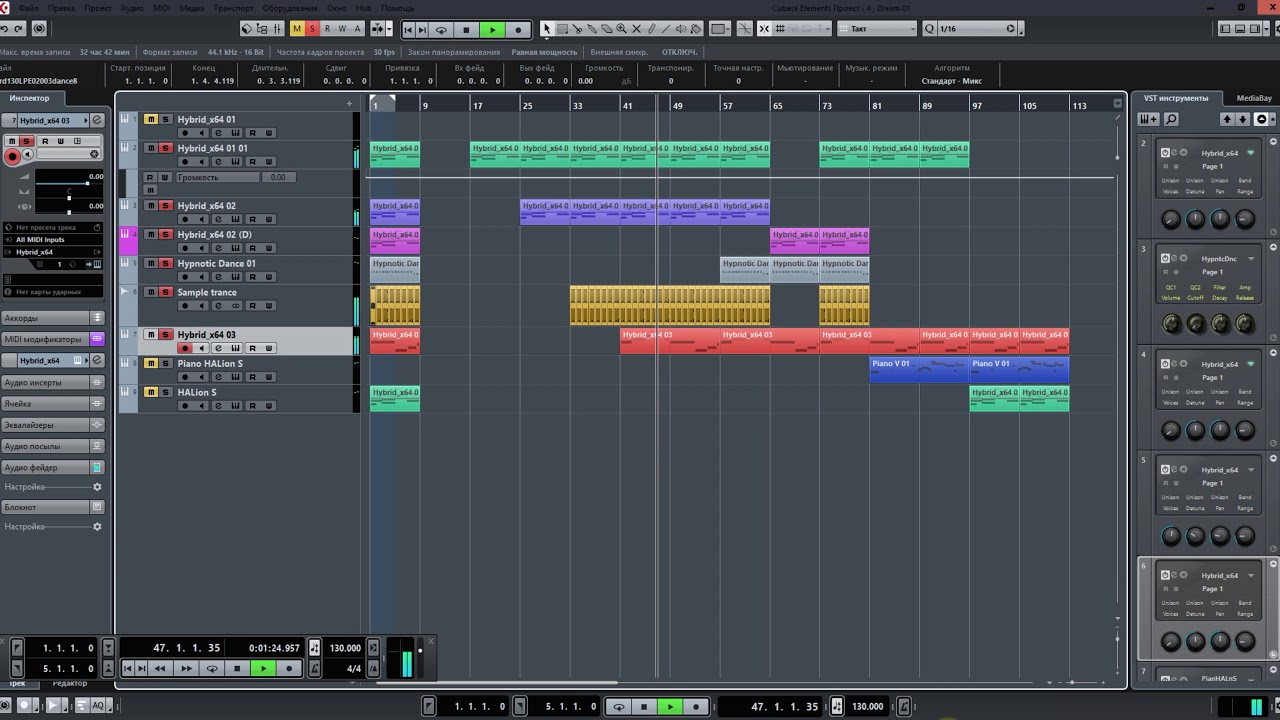Screen dimensions: 1280x720
Task: Click Play in floating transport panel
Action: pos(263,668)
